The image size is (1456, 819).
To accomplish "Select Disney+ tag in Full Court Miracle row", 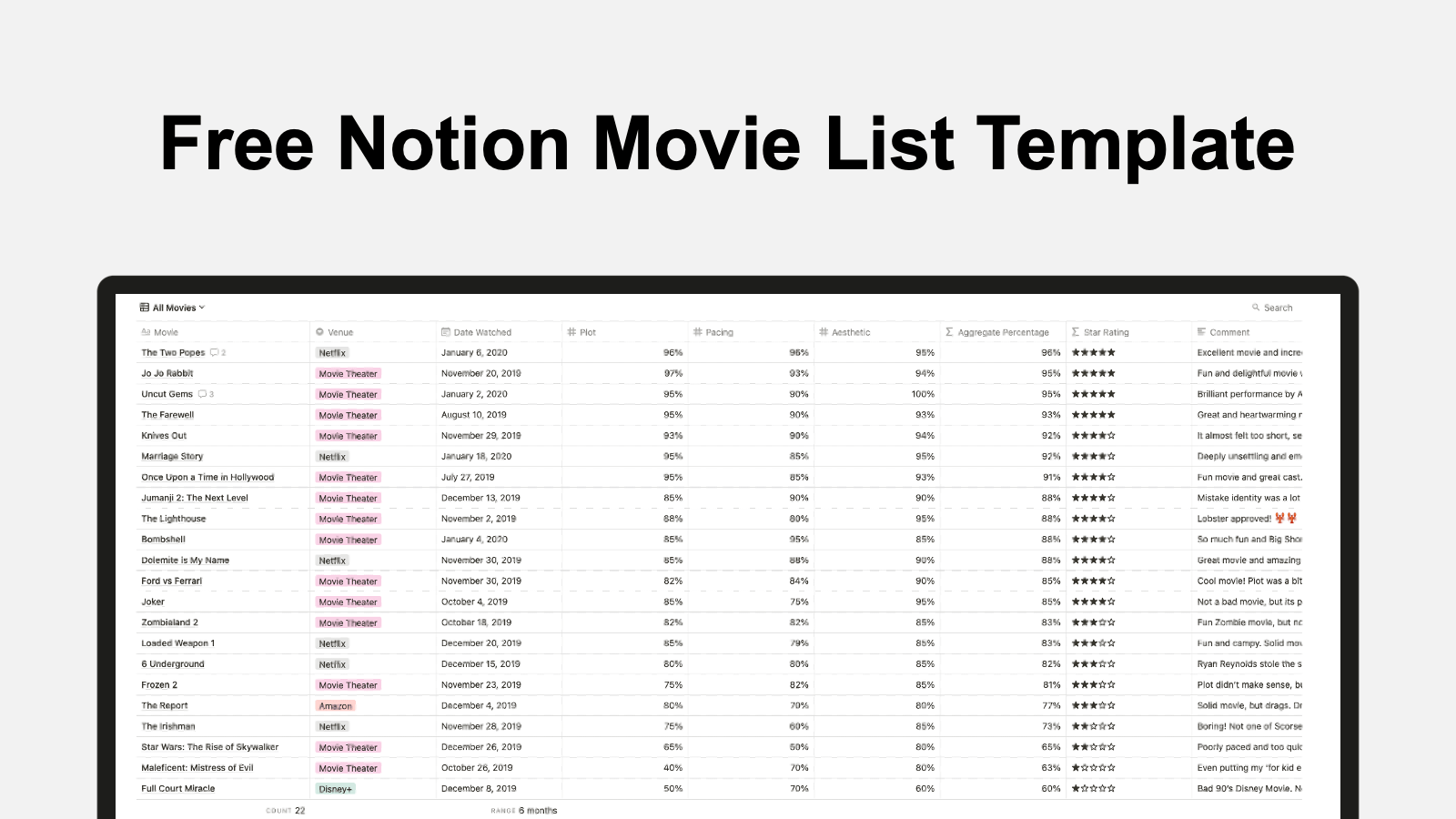I will [335, 789].
